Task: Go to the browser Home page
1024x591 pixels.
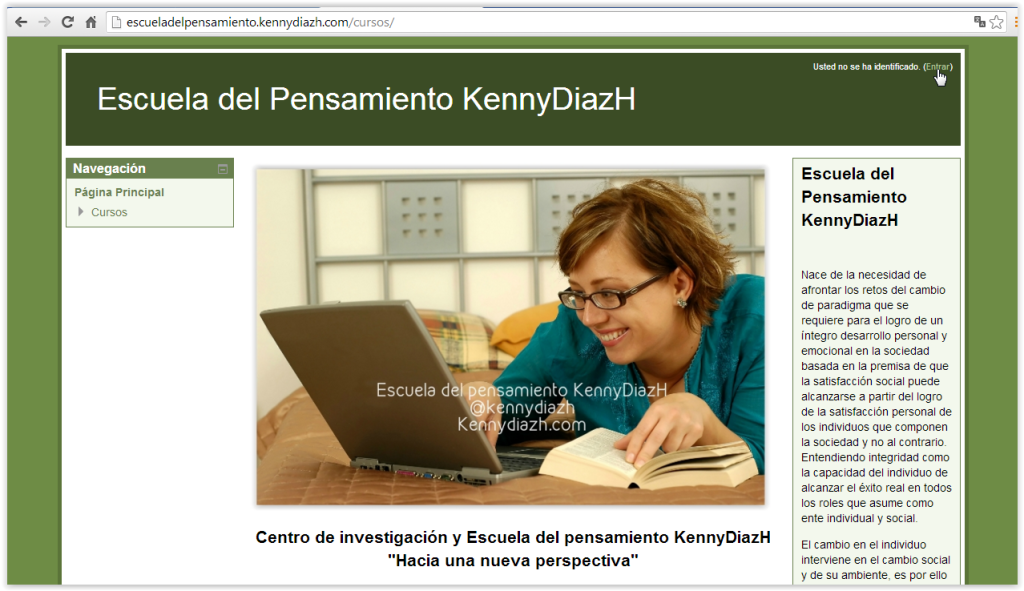Action: point(91,22)
